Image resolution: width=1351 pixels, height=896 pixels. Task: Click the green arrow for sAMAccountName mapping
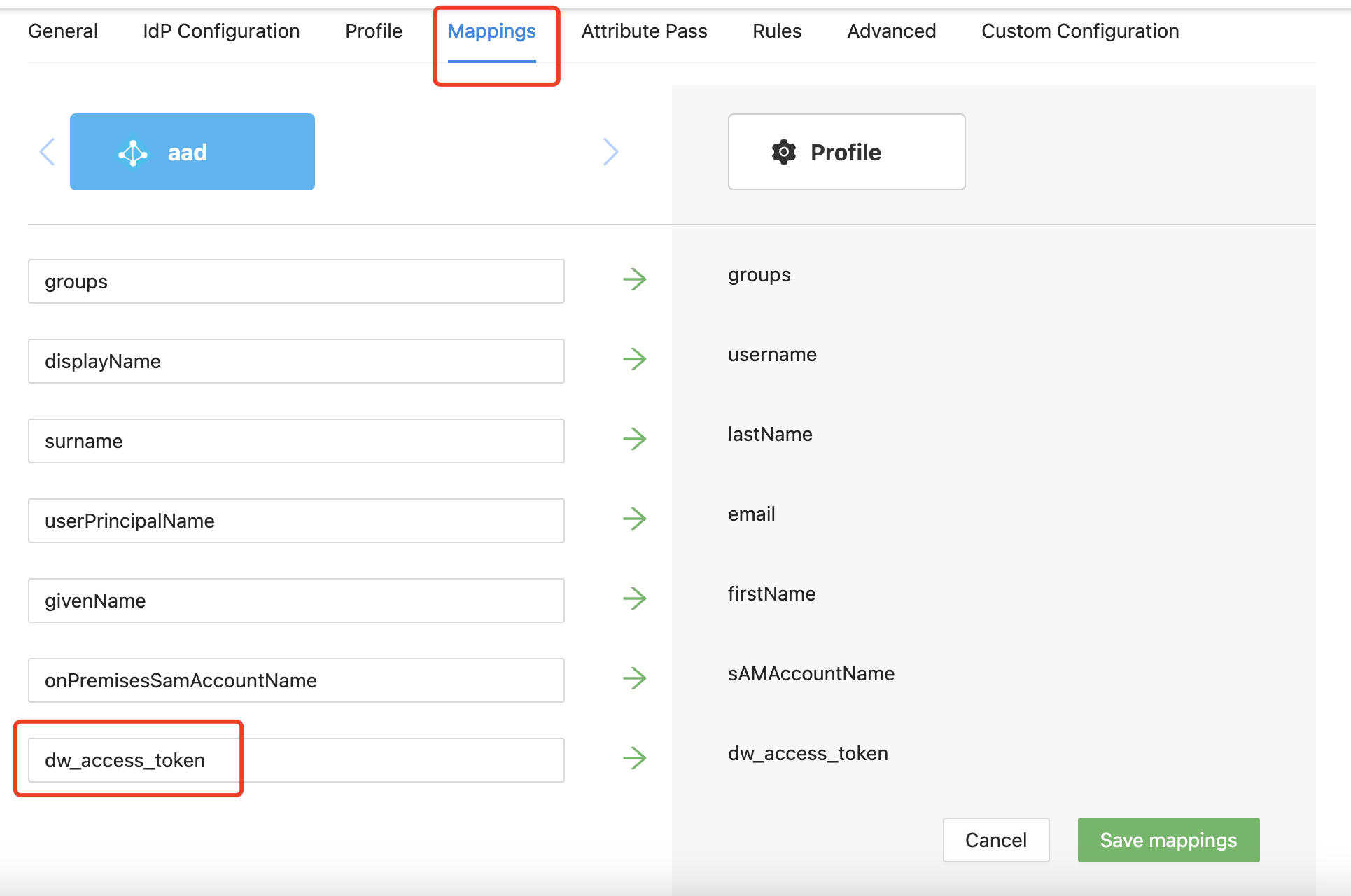pyautogui.click(x=635, y=678)
